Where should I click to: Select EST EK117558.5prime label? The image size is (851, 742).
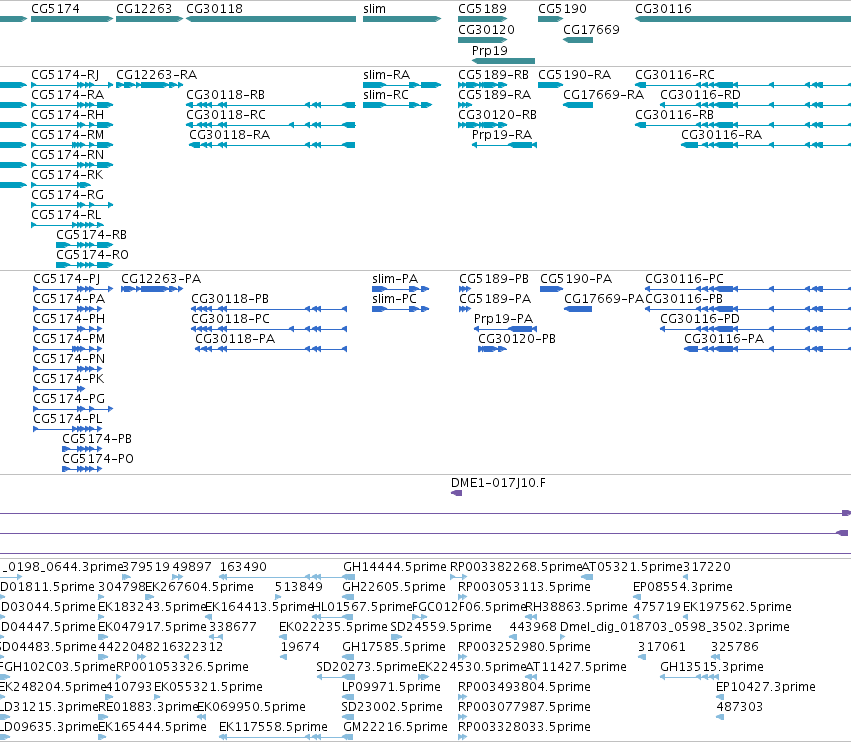(x=273, y=726)
